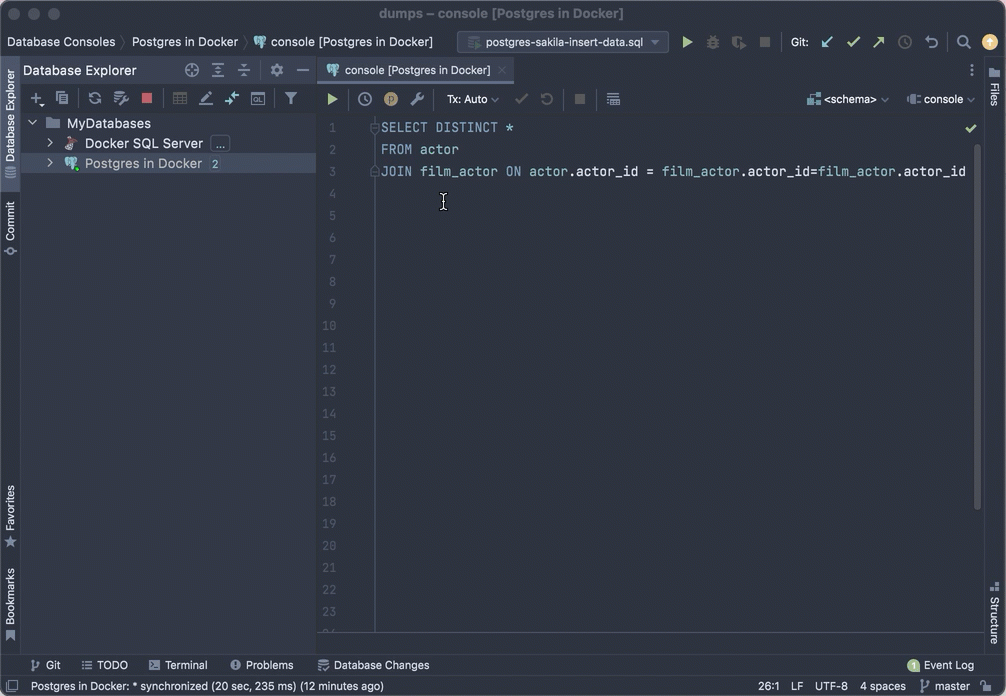This screenshot has height=696, width=1006.
Task: Toggle the filter icon in Database Explorer
Action: coord(291,98)
